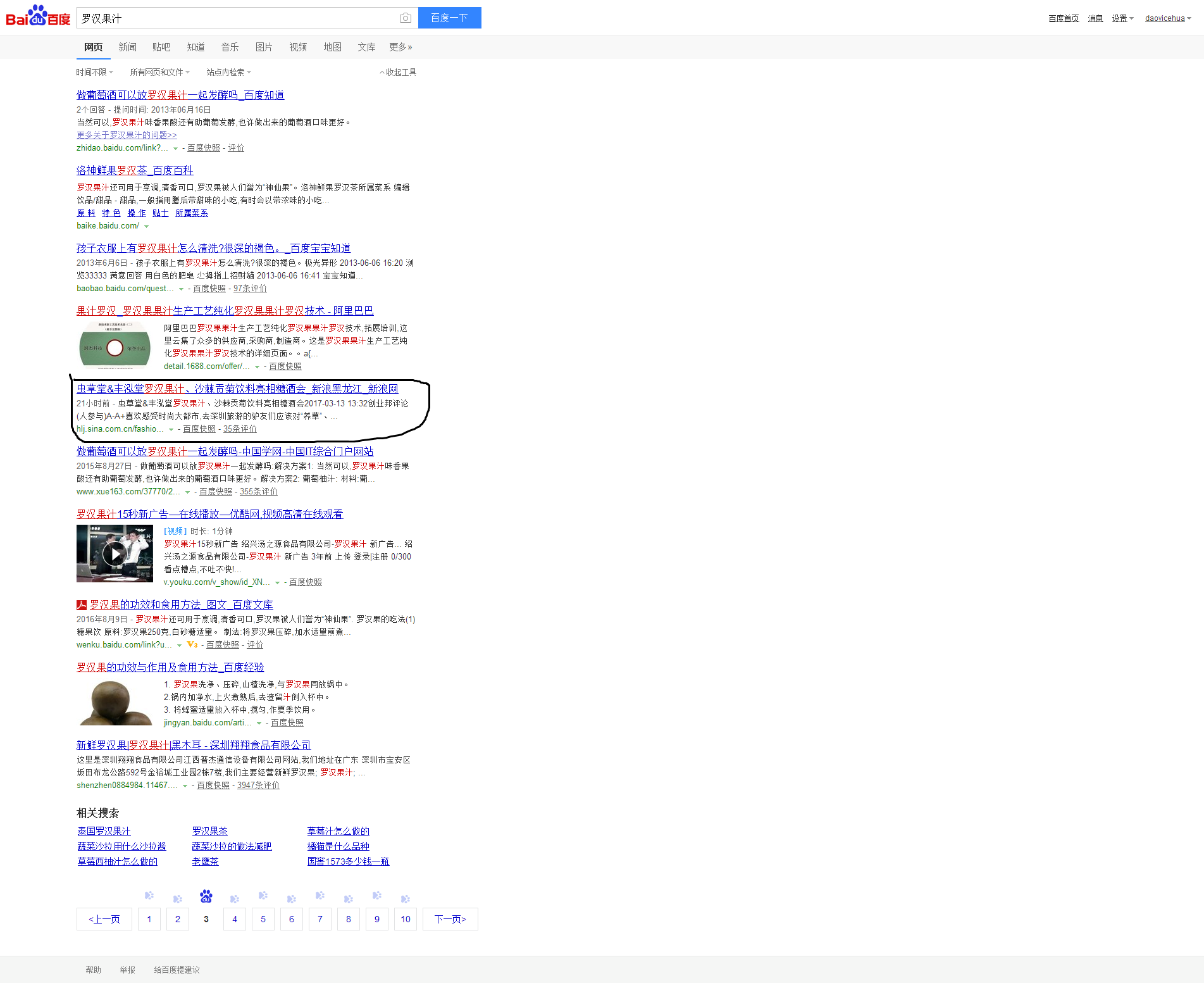Switch to the 贴吧 tab
1204x983 pixels.
pyautogui.click(x=161, y=47)
